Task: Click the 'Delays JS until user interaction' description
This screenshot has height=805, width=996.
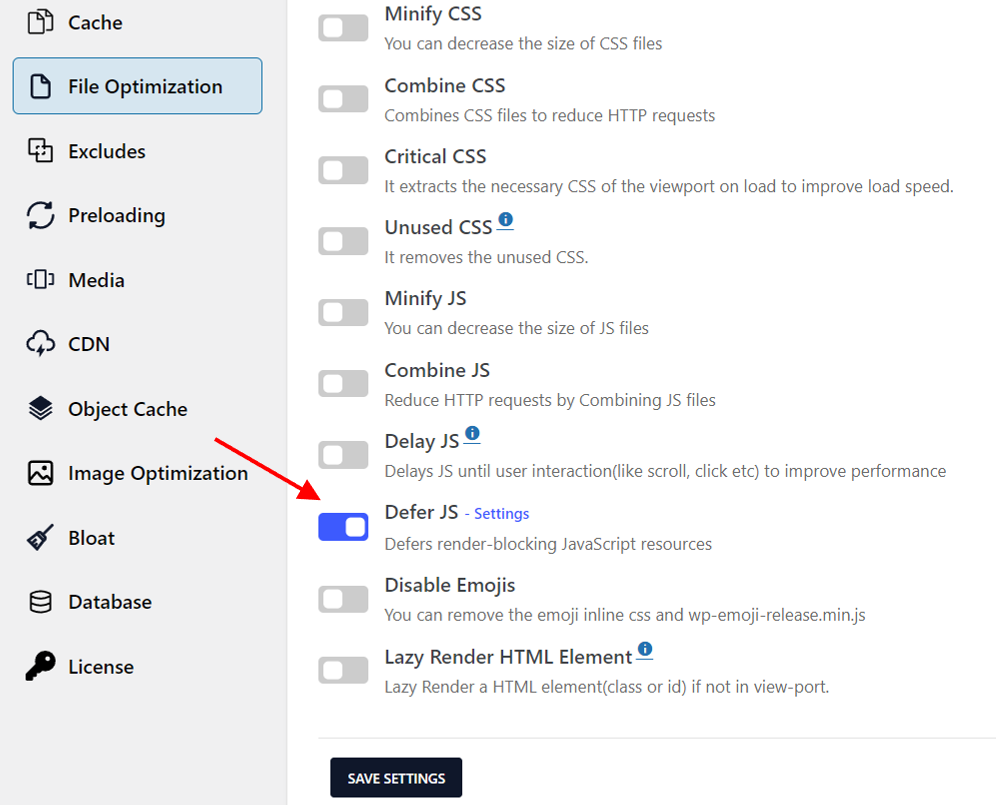Action: pyautogui.click(x=665, y=471)
